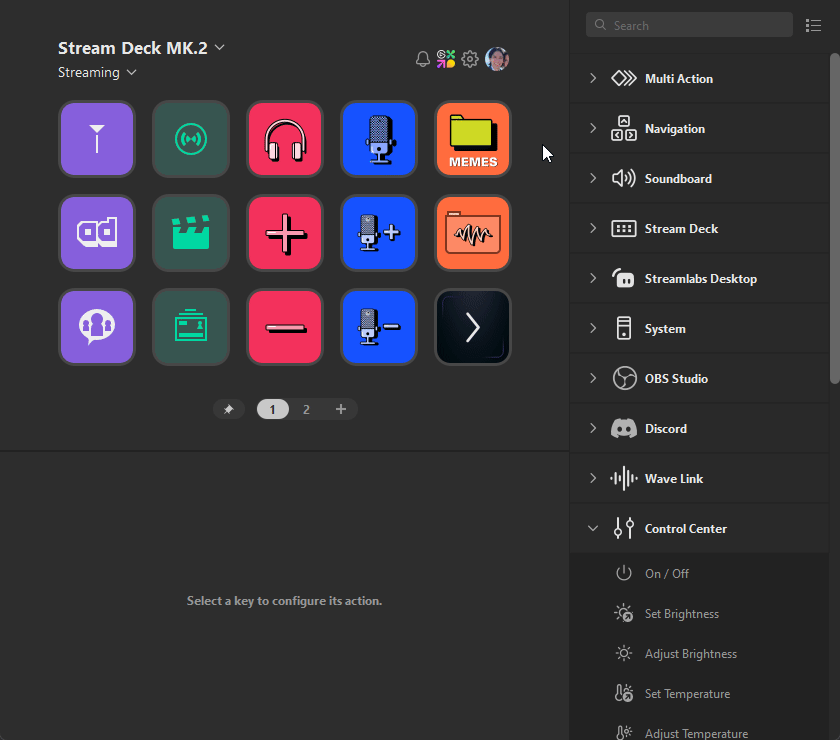Viewport: 840px width, 740px height.
Task: Open the user profile avatar
Action: pos(497,59)
